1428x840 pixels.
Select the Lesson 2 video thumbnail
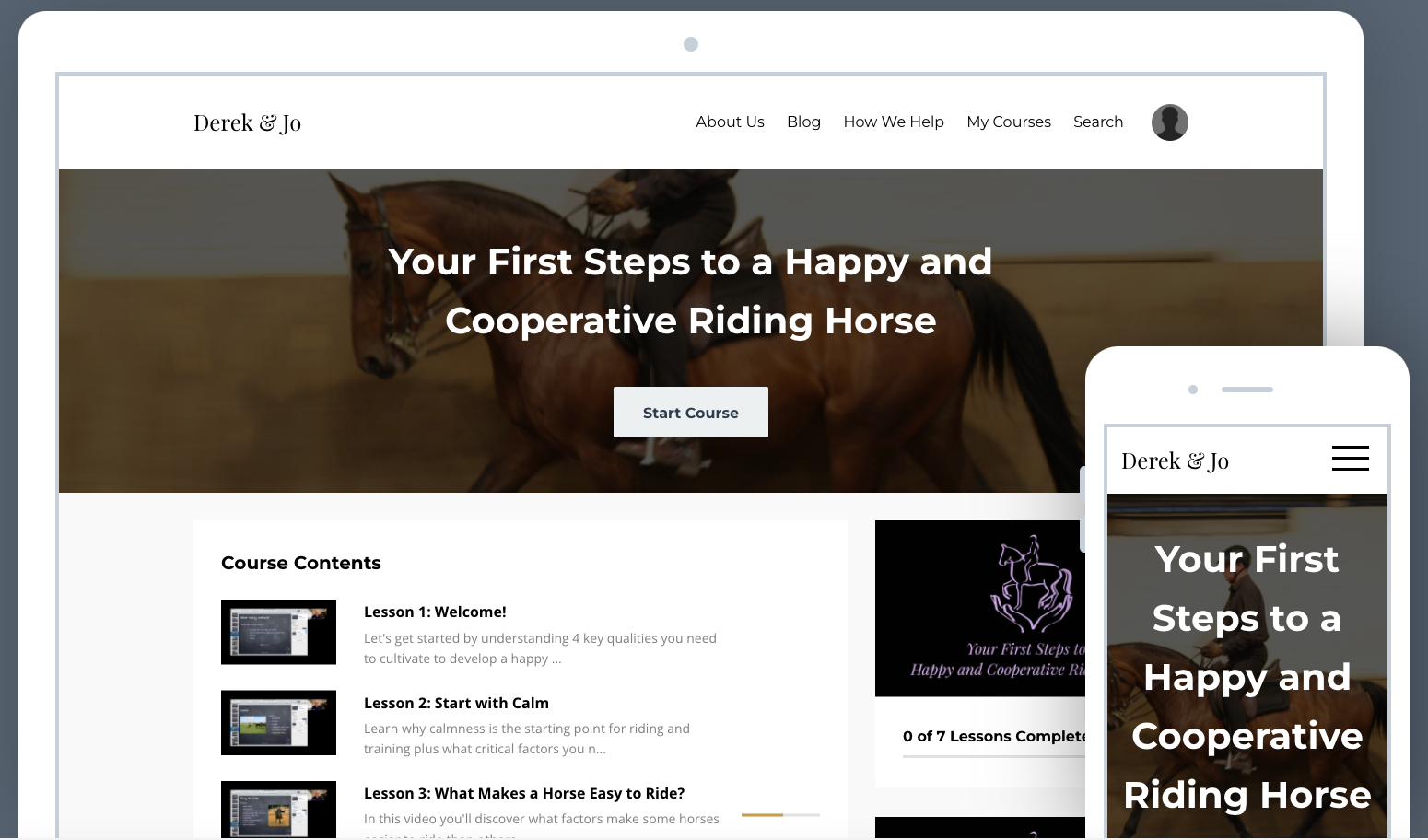[278, 723]
